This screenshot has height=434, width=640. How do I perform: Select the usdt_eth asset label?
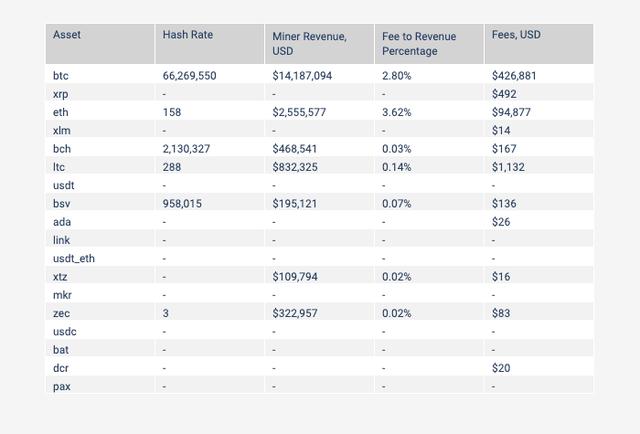[x=74, y=258]
